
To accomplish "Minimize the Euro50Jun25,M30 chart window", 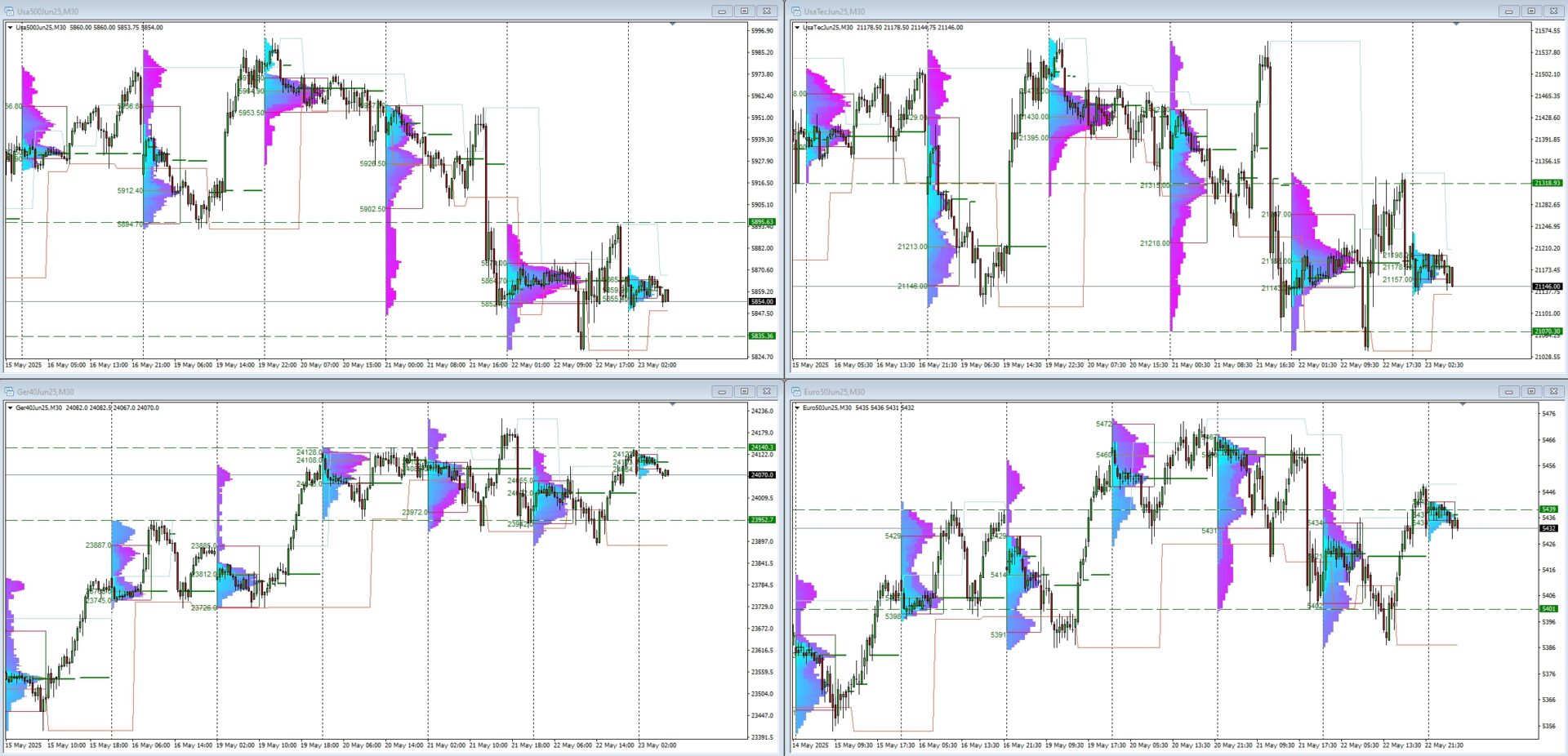I will coord(1509,392).
